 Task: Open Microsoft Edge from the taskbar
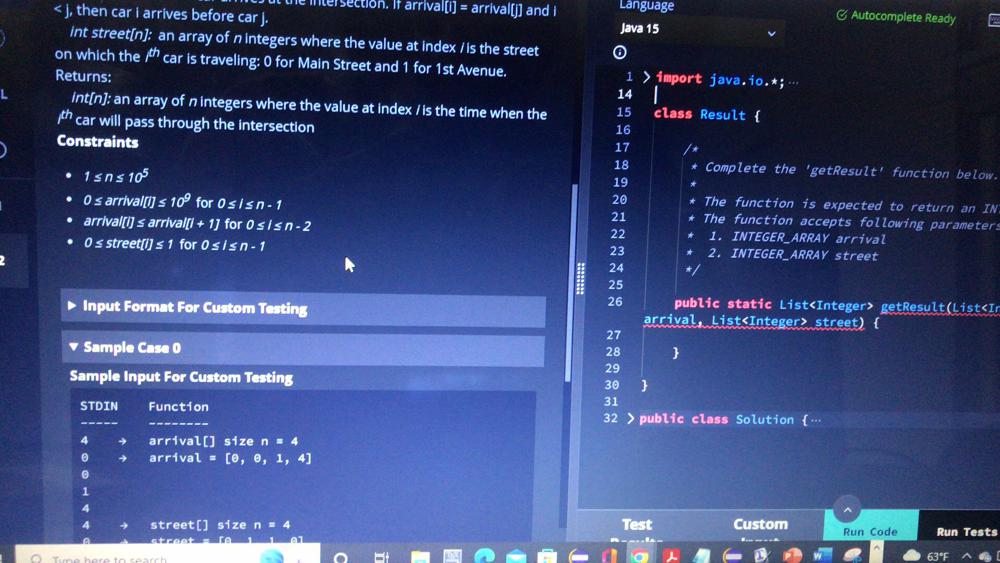[485, 556]
